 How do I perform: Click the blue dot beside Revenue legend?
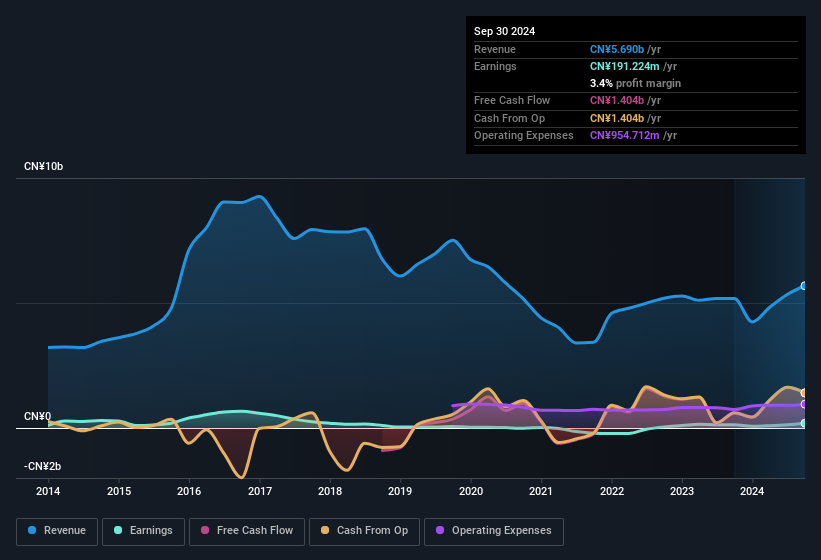pyautogui.click(x=33, y=531)
